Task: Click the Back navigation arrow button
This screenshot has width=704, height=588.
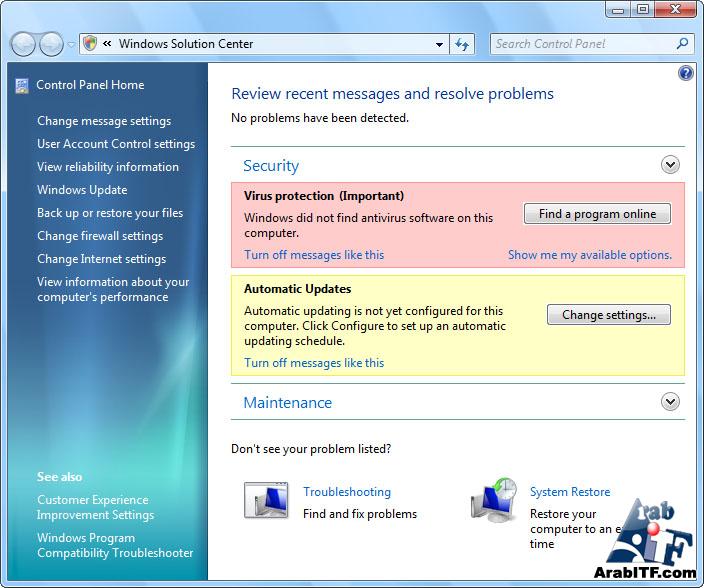Action: 23,44
